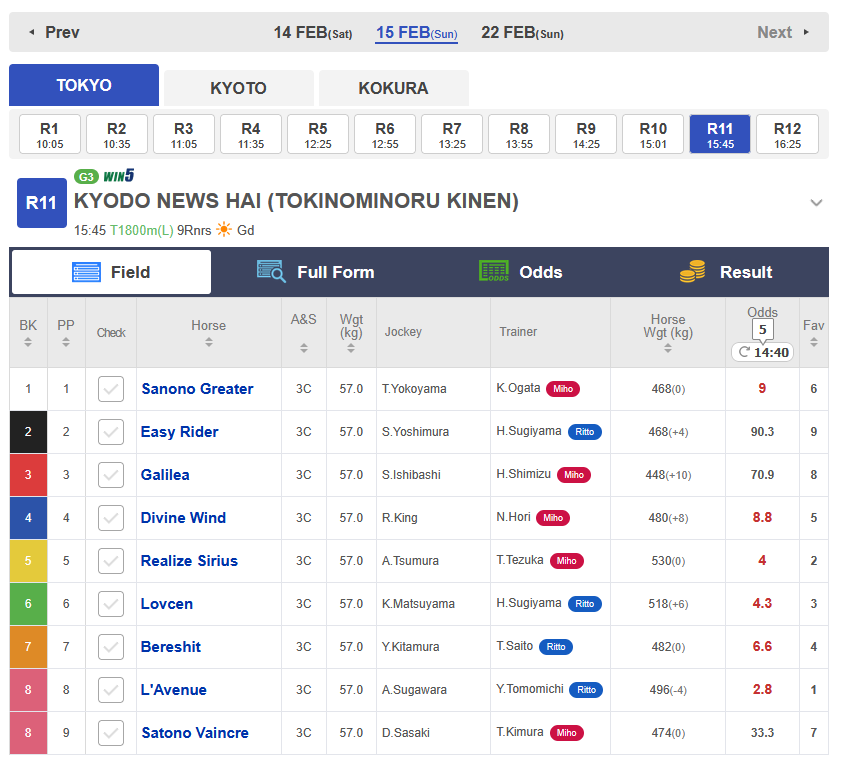The width and height of the screenshot is (844, 765).
Task: Open the Result tab
Action: [726, 272]
